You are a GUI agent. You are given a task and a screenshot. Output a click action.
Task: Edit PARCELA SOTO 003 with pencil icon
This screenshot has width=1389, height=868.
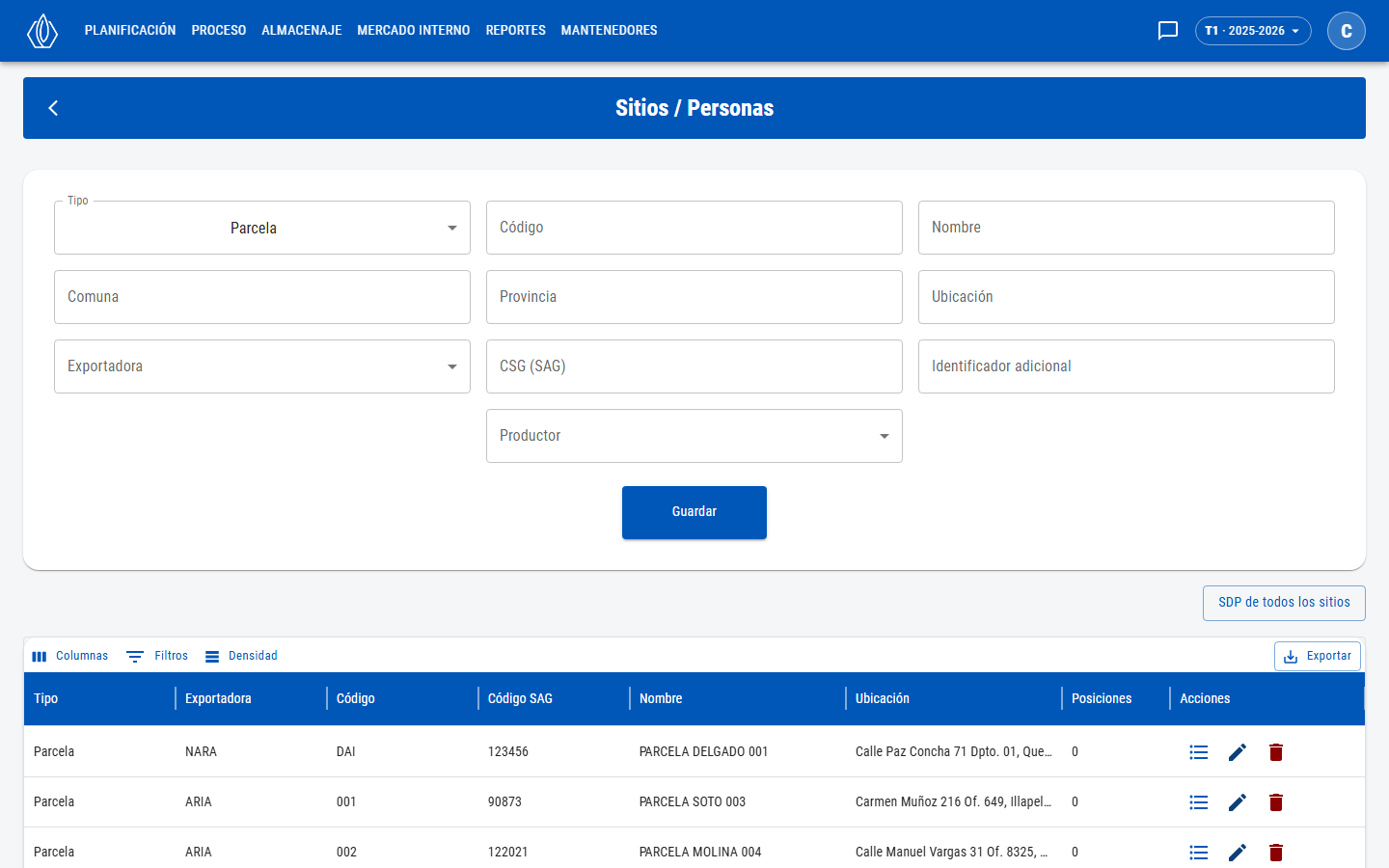click(1238, 802)
